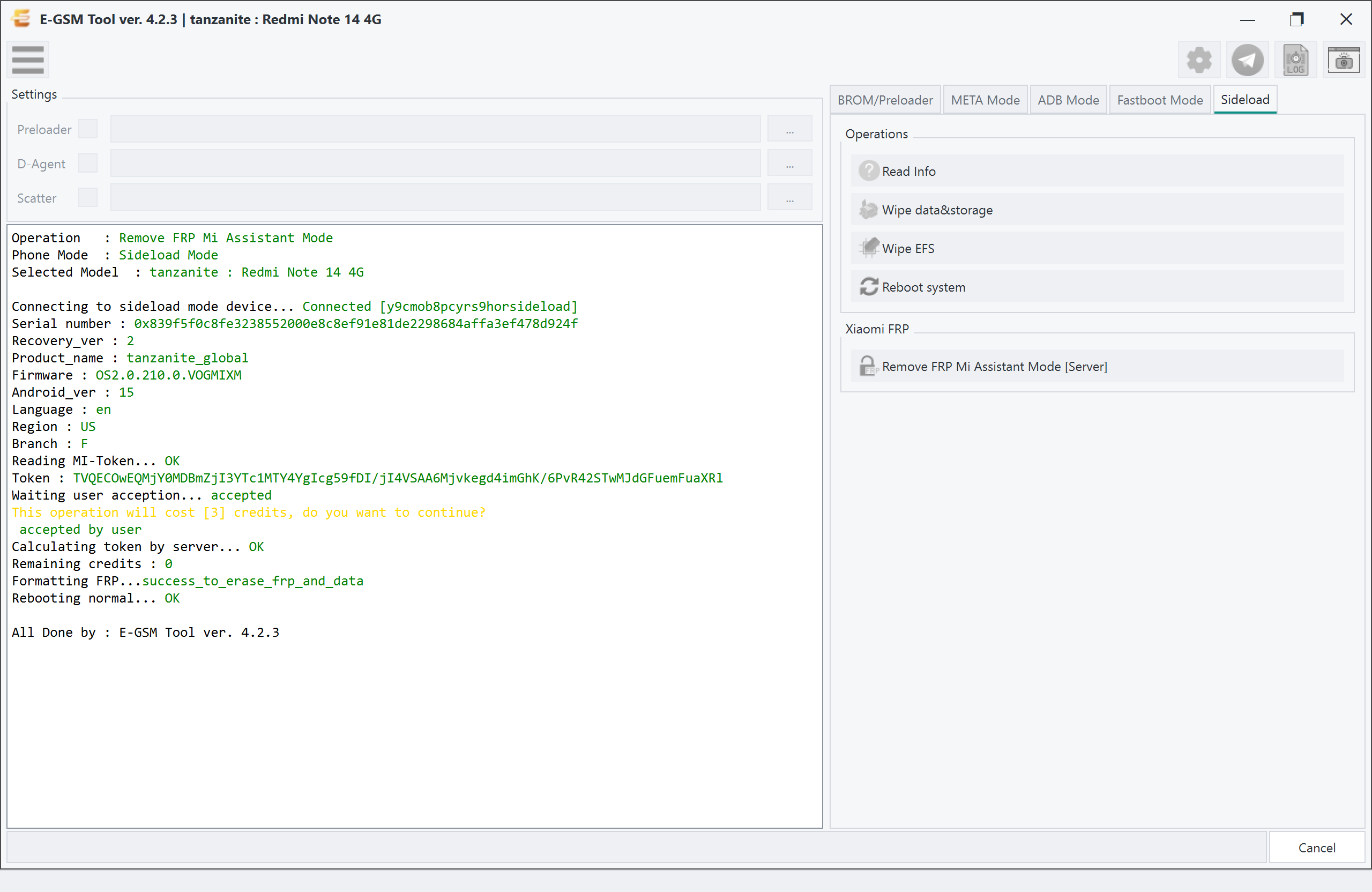Browse for Scatter file
Image resolution: width=1372 pixels, height=892 pixels.
pos(789,197)
